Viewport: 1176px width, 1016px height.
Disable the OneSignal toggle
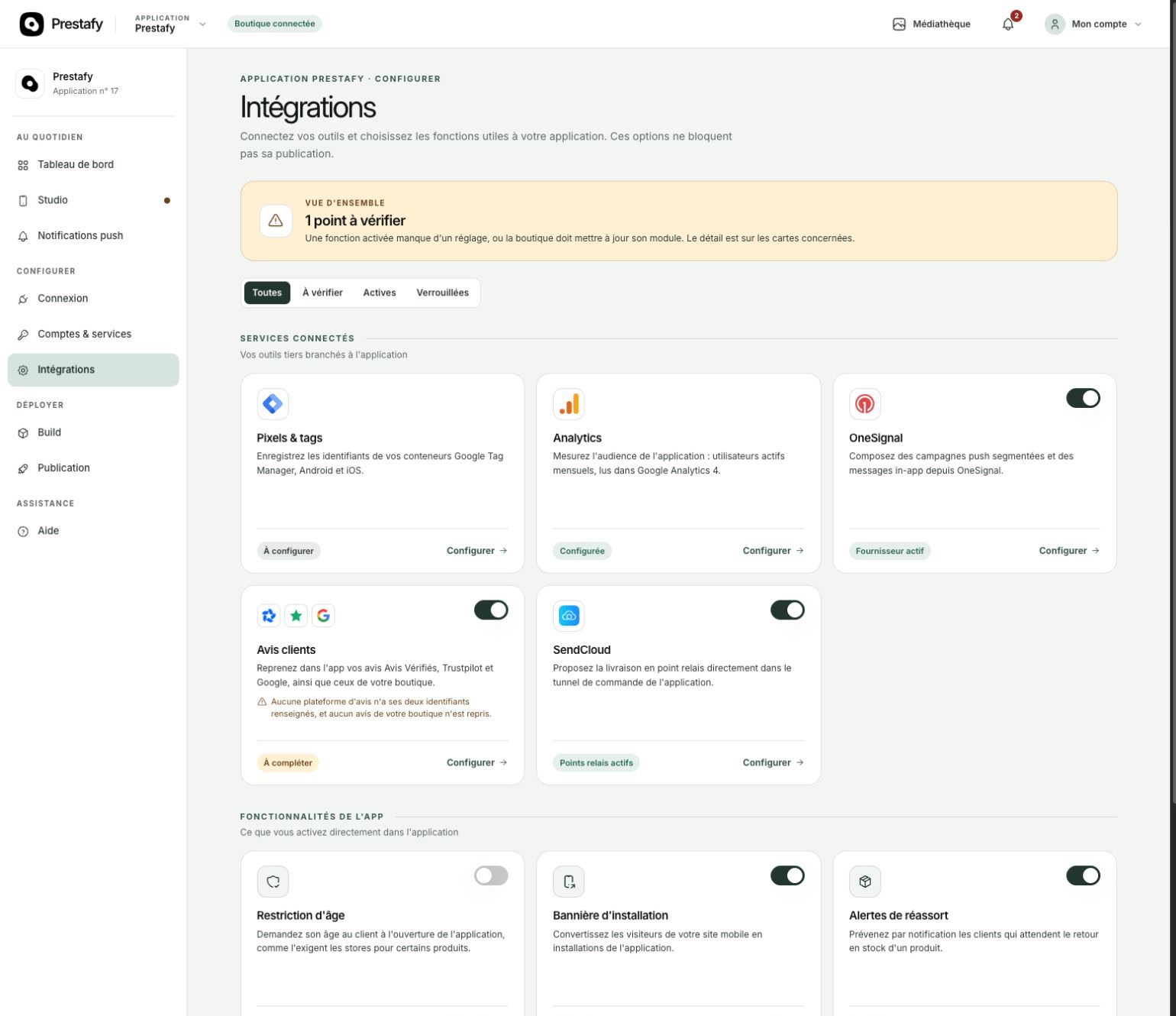pyautogui.click(x=1083, y=398)
